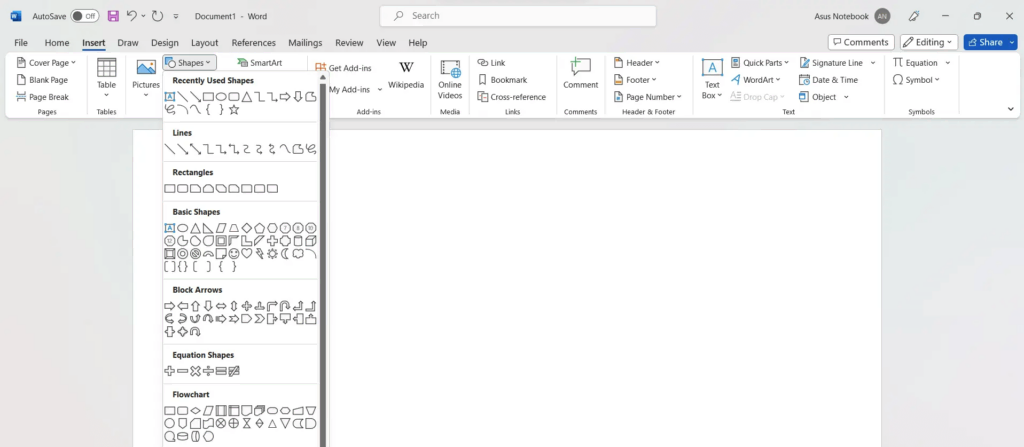Select the star shape in Recently Used Shapes
Viewport: 1024px width, 447px height.
[x=234, y=110]
